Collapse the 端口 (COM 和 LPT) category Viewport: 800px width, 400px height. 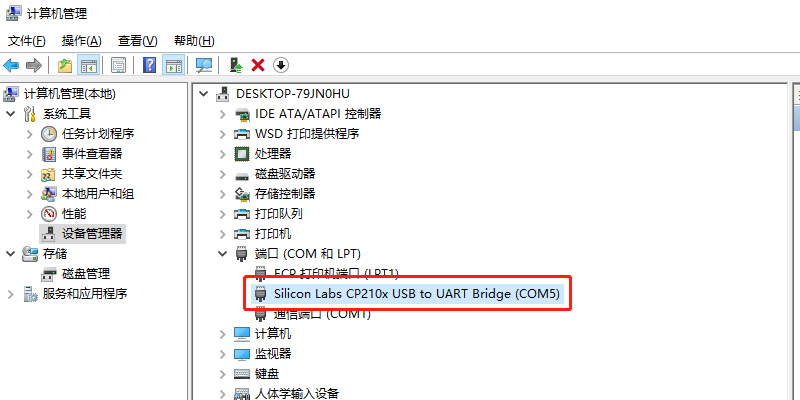coord(222,254)
